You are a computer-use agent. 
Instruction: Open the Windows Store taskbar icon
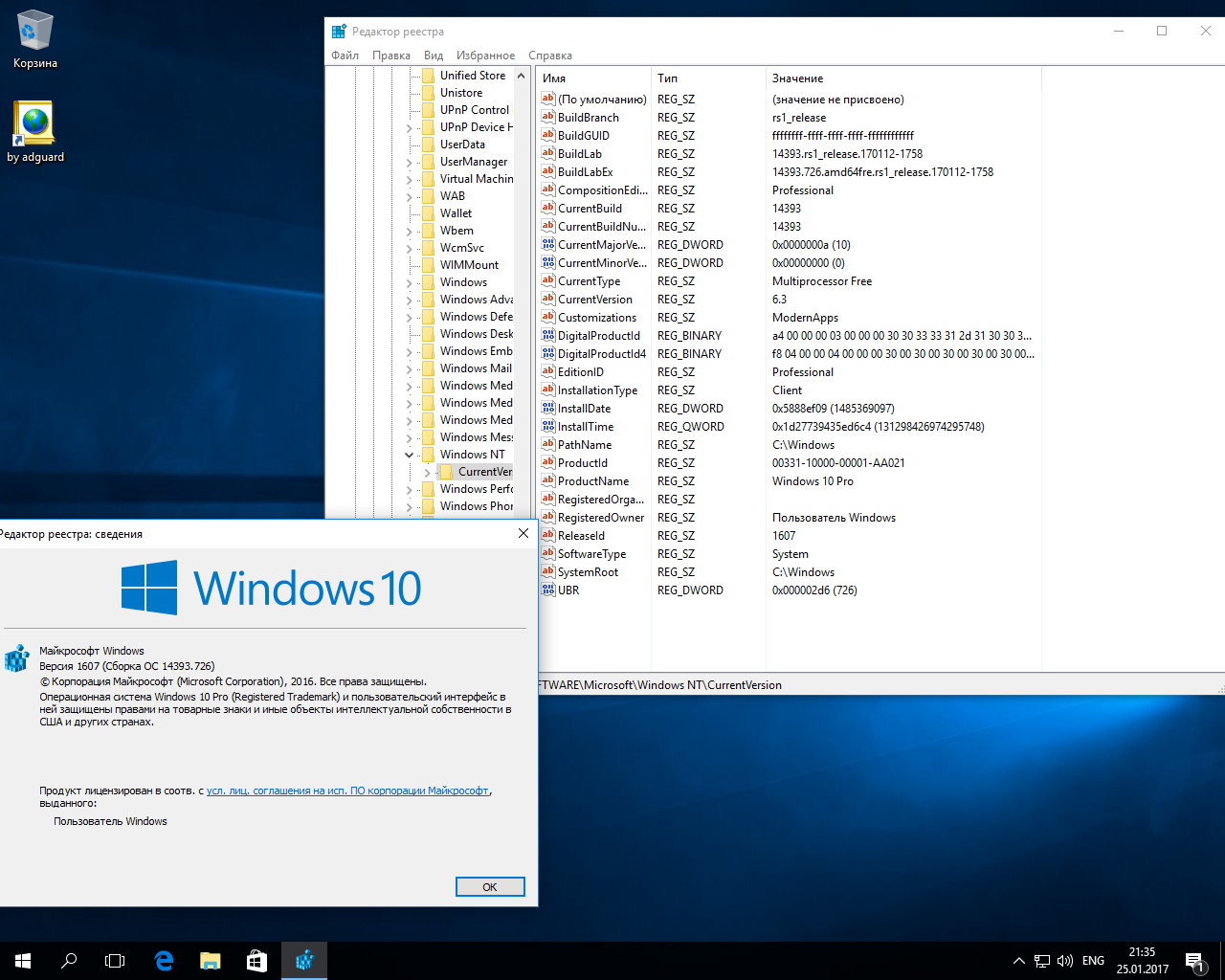pos(256,961)
